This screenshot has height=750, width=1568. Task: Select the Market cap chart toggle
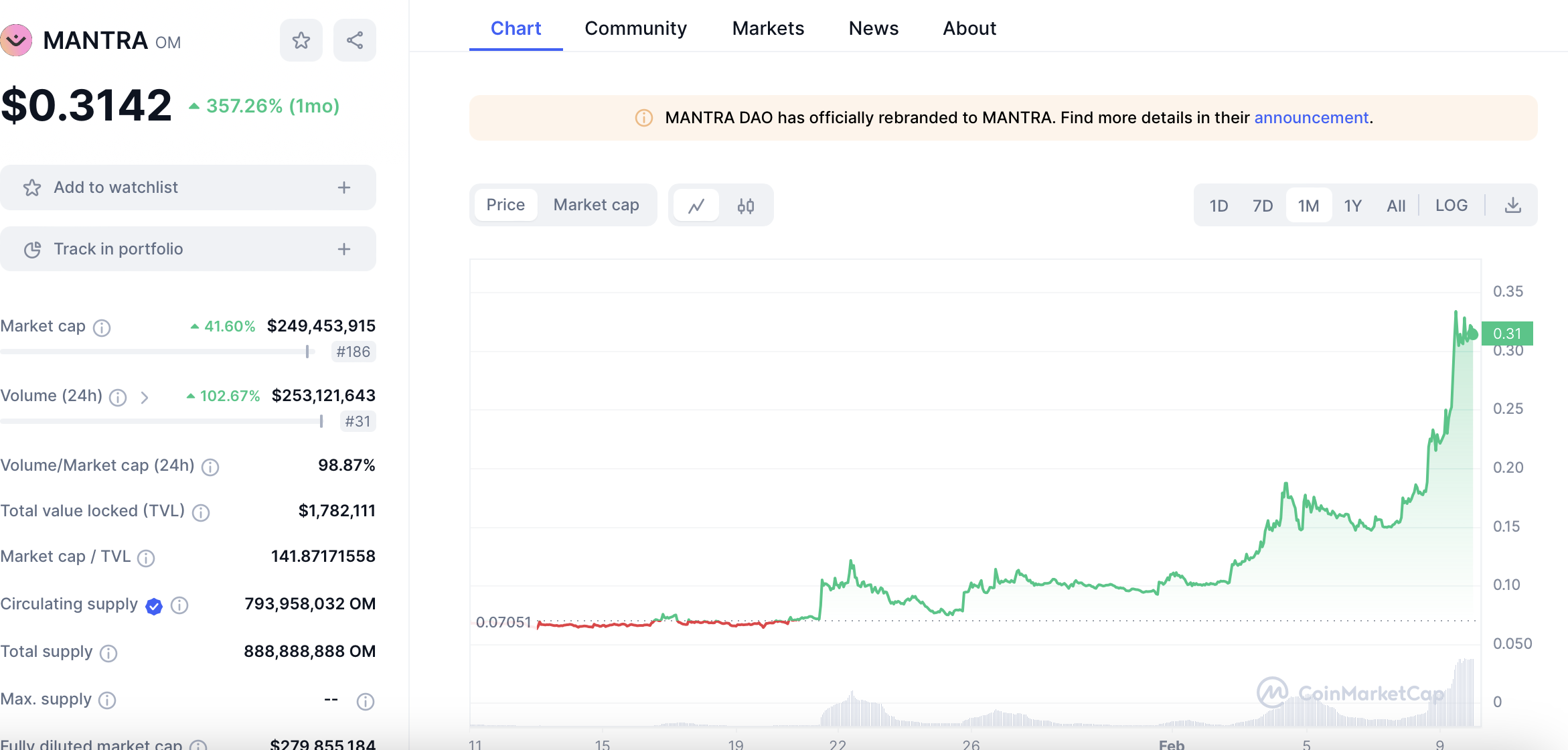click(x=596, y=205)
